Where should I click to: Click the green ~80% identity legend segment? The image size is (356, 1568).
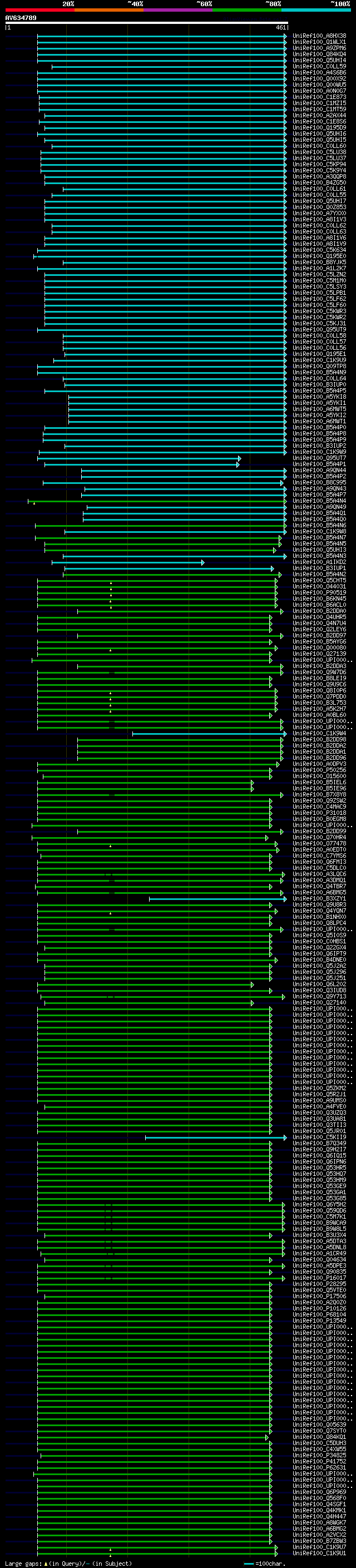tap(247, 11)
